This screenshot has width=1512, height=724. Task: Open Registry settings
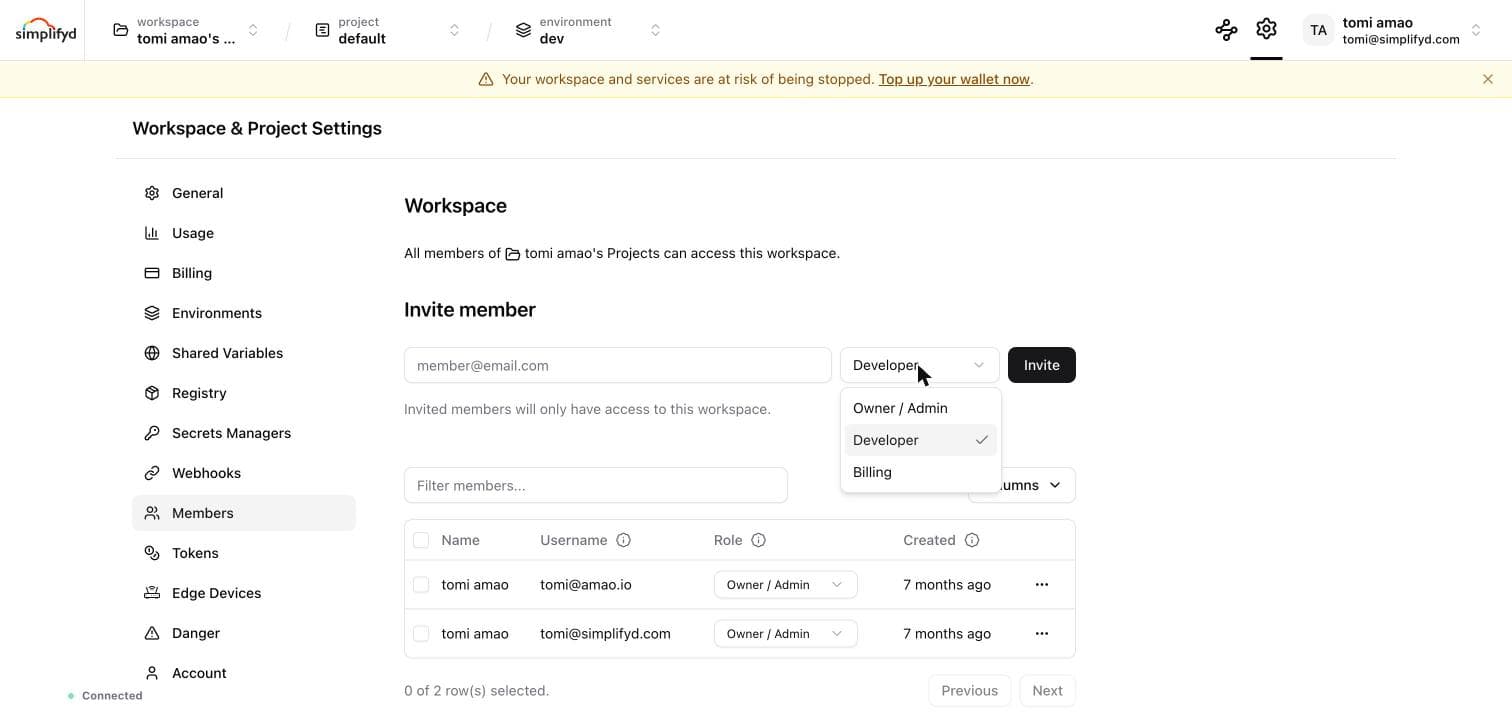[x=244, y=393]
